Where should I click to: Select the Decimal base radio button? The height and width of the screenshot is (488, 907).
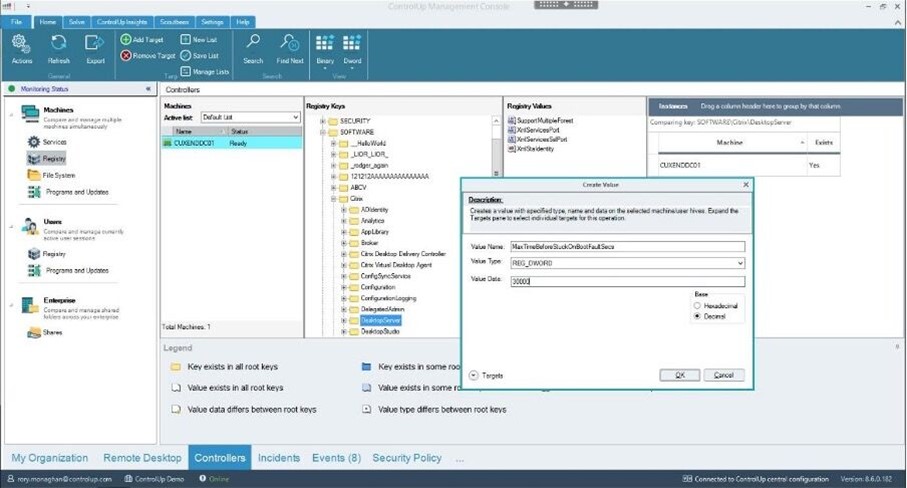tap(697, 316)
